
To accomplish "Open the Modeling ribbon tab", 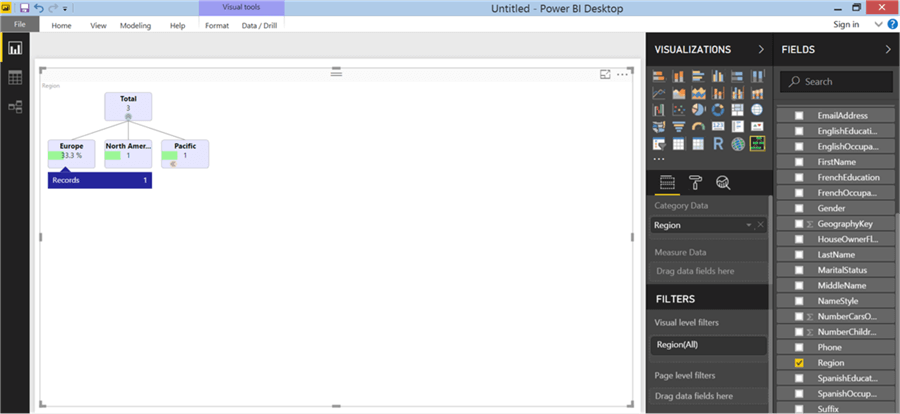I will pos(135,25).
